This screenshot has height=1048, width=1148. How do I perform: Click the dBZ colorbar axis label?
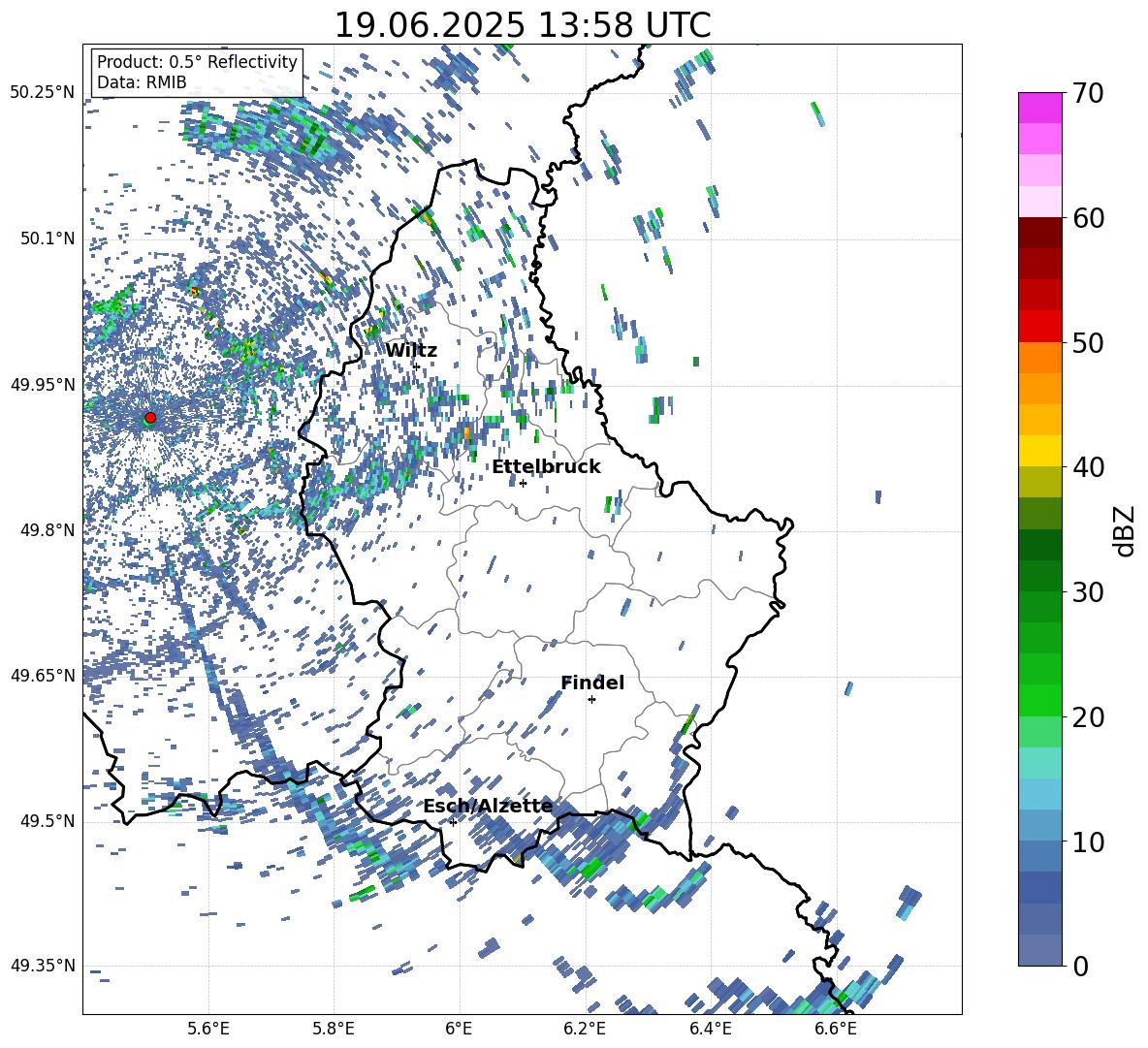pos(1126,530)
